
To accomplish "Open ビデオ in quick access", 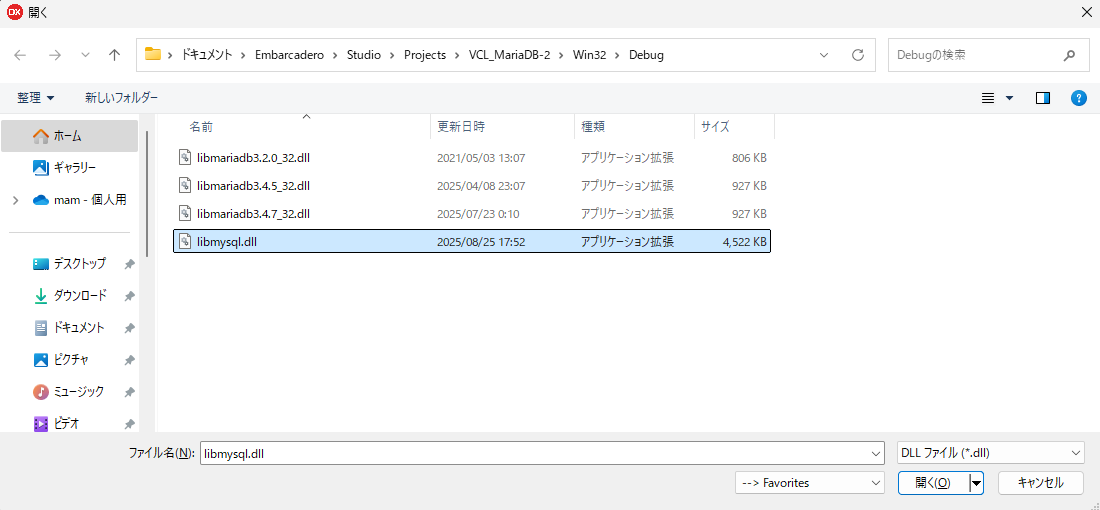I will tap(56, 424).
